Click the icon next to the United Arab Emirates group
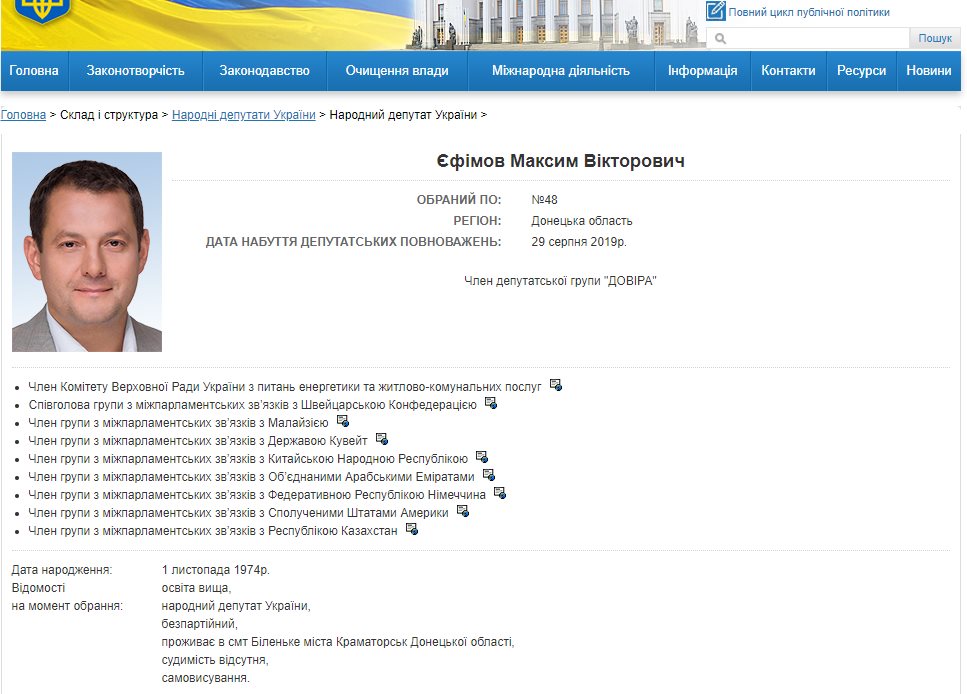This screenshot has height=694, width=967. pyautogui.click(x=489, y=475)
